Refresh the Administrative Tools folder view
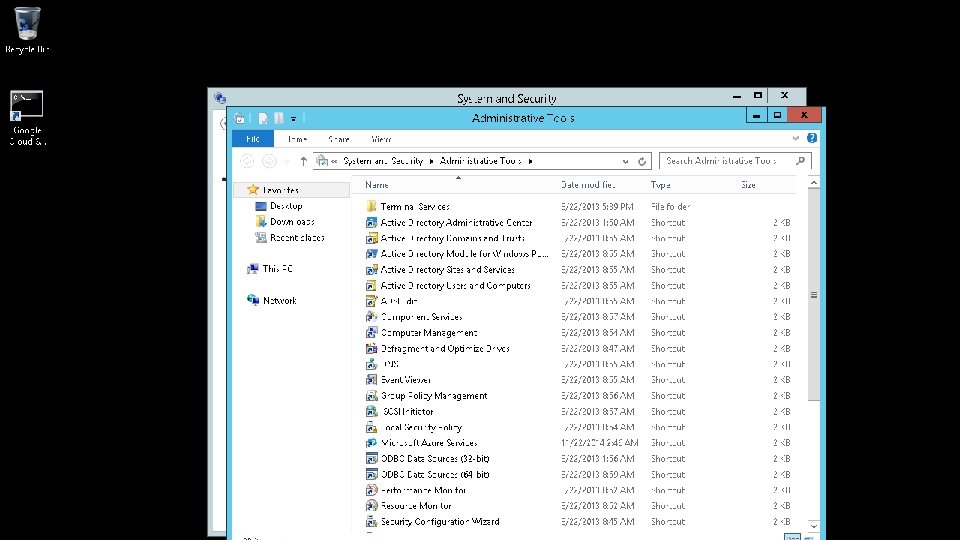The width and height of the screenshot is (960, 540). click(x=642, y=162)
